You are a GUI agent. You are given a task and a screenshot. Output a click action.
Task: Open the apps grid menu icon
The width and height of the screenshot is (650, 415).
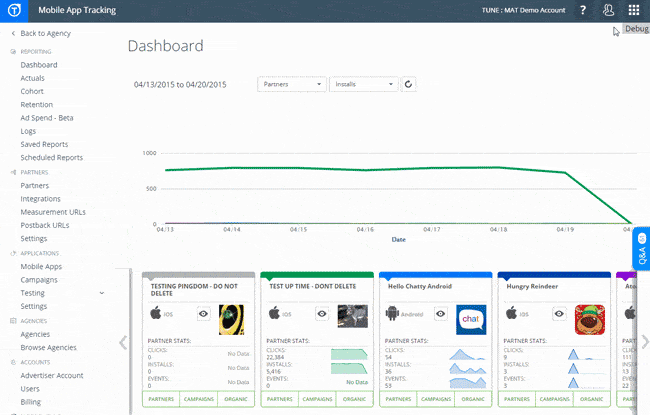[x=634, y=10]
